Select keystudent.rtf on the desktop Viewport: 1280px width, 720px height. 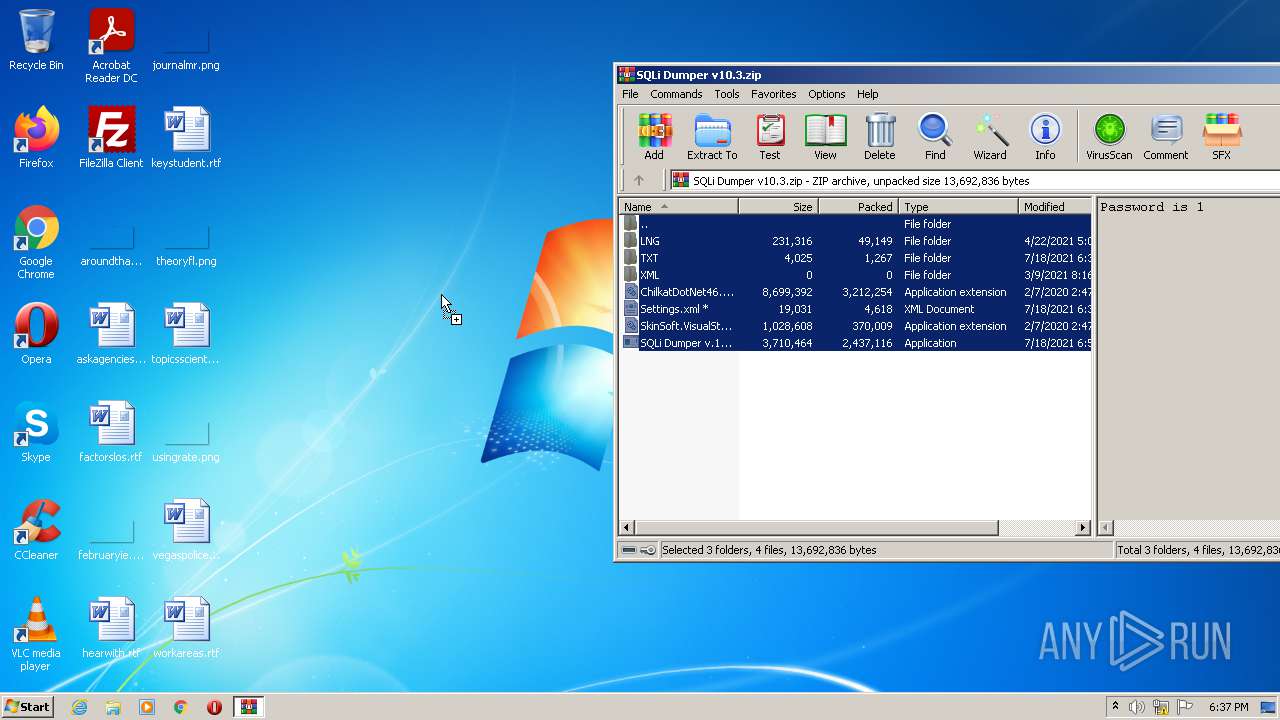186,138
